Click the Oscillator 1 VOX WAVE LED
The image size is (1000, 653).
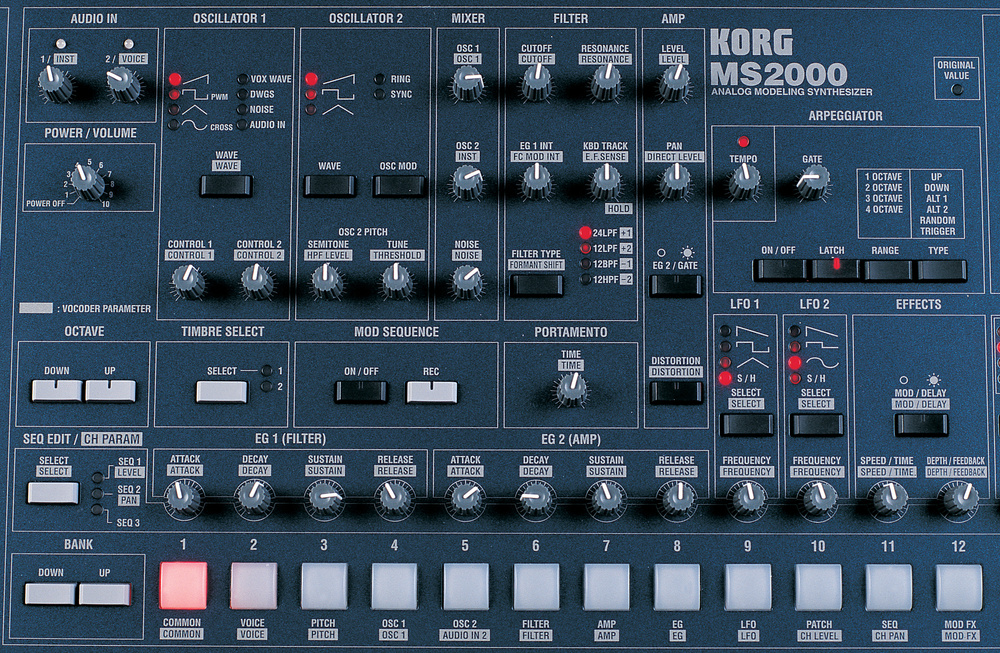(242, 79)
